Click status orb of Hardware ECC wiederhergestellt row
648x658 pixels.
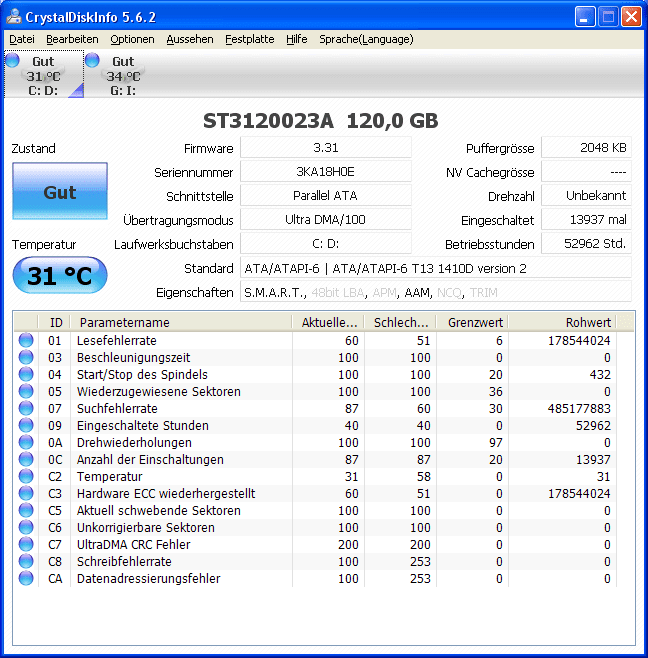[x=26, y=493]
